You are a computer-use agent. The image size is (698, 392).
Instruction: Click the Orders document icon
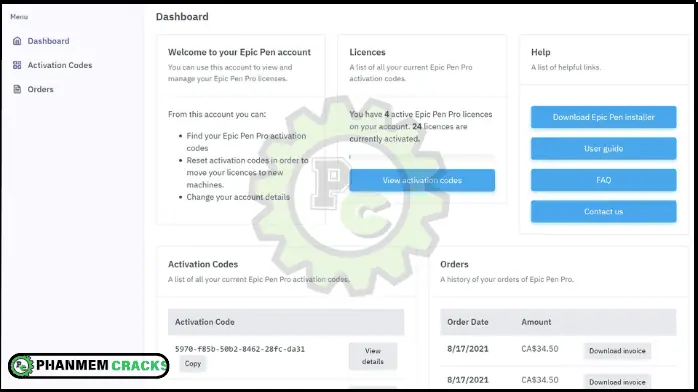(x=17, y=89)
